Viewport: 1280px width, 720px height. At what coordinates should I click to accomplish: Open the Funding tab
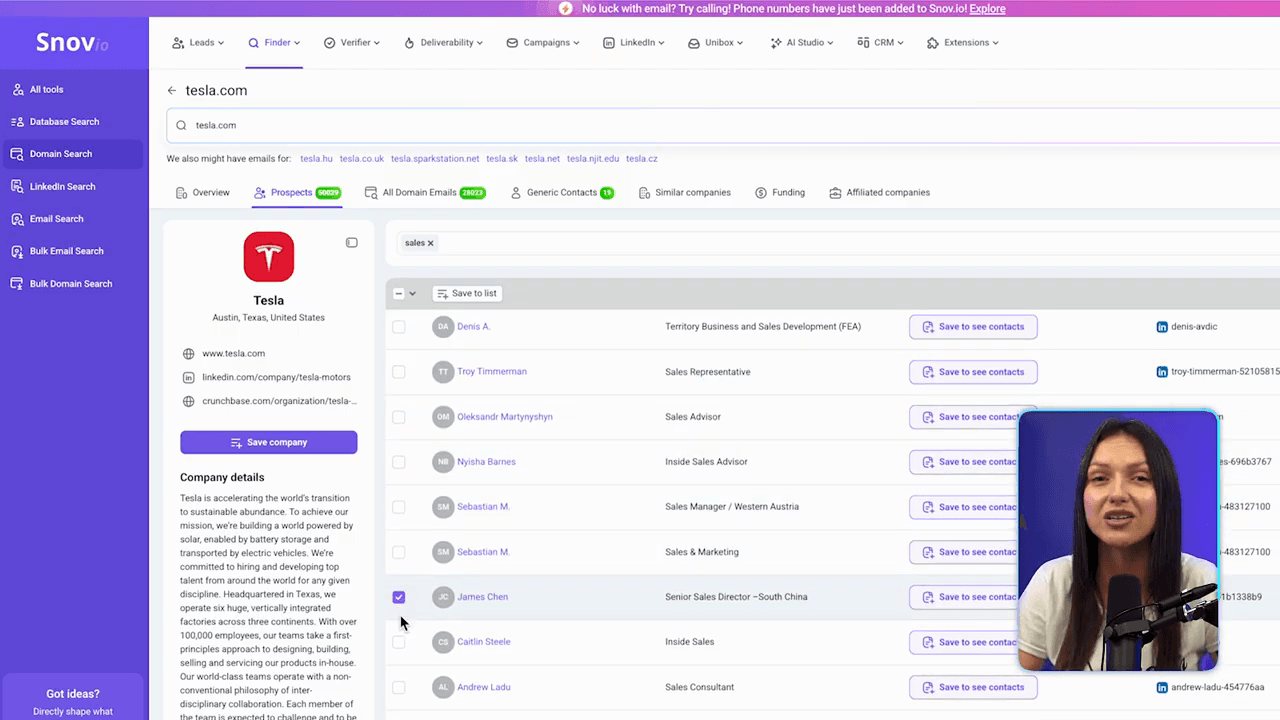coord(780,193)
